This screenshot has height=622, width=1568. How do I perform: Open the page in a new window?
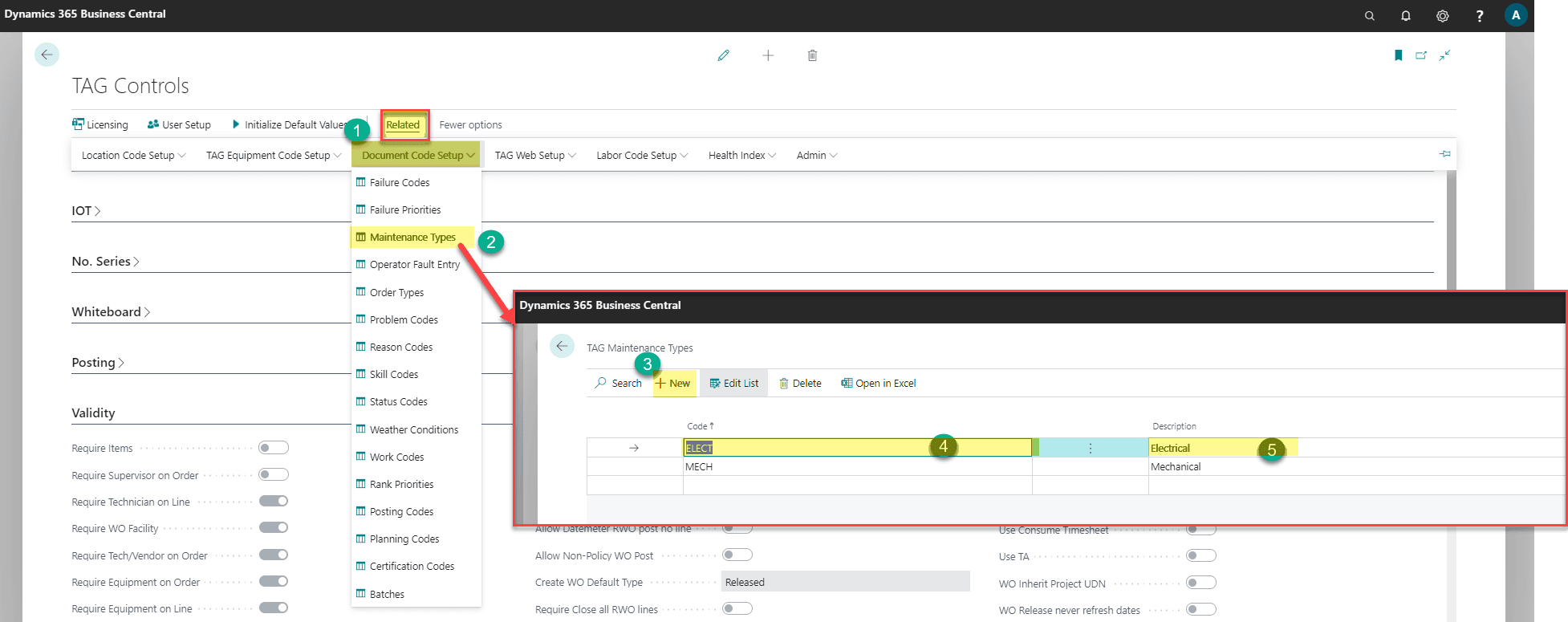1421,55
